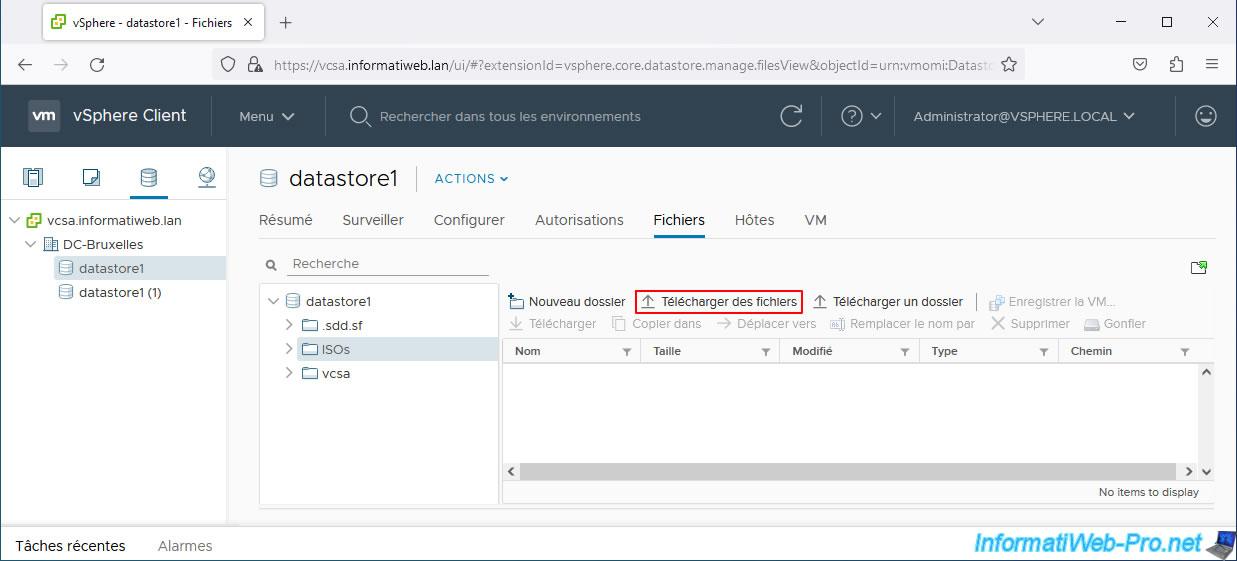1237x561 pixels.
Task: Open the Administrator@VSPHERE.LOCAL user menu
Action: [1024, 116]
